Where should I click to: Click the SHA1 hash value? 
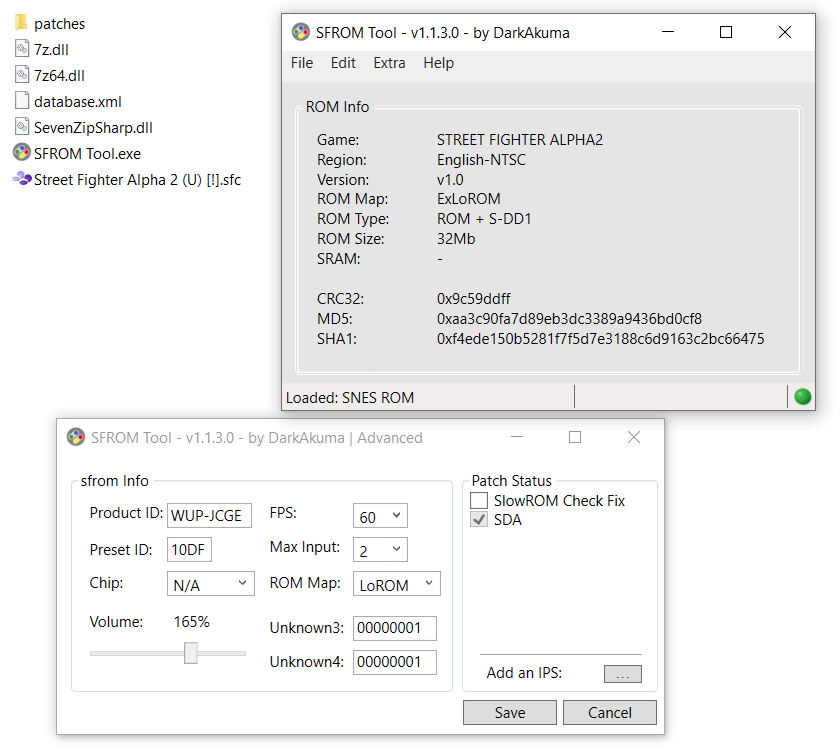601,338
